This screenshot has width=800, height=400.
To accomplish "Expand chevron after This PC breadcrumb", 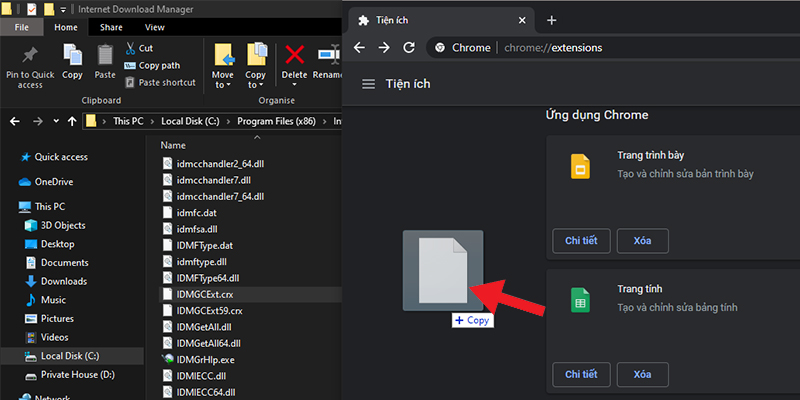I will click(x=152, y=121).
